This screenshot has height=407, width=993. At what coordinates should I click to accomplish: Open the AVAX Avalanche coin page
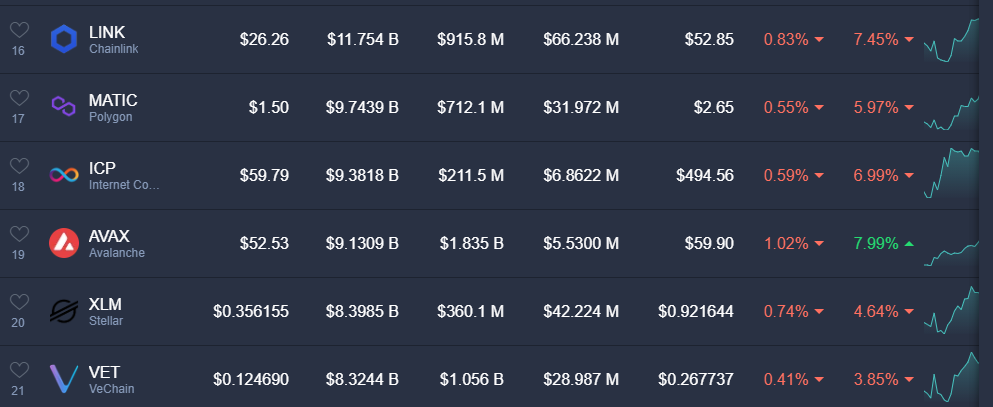117,244
